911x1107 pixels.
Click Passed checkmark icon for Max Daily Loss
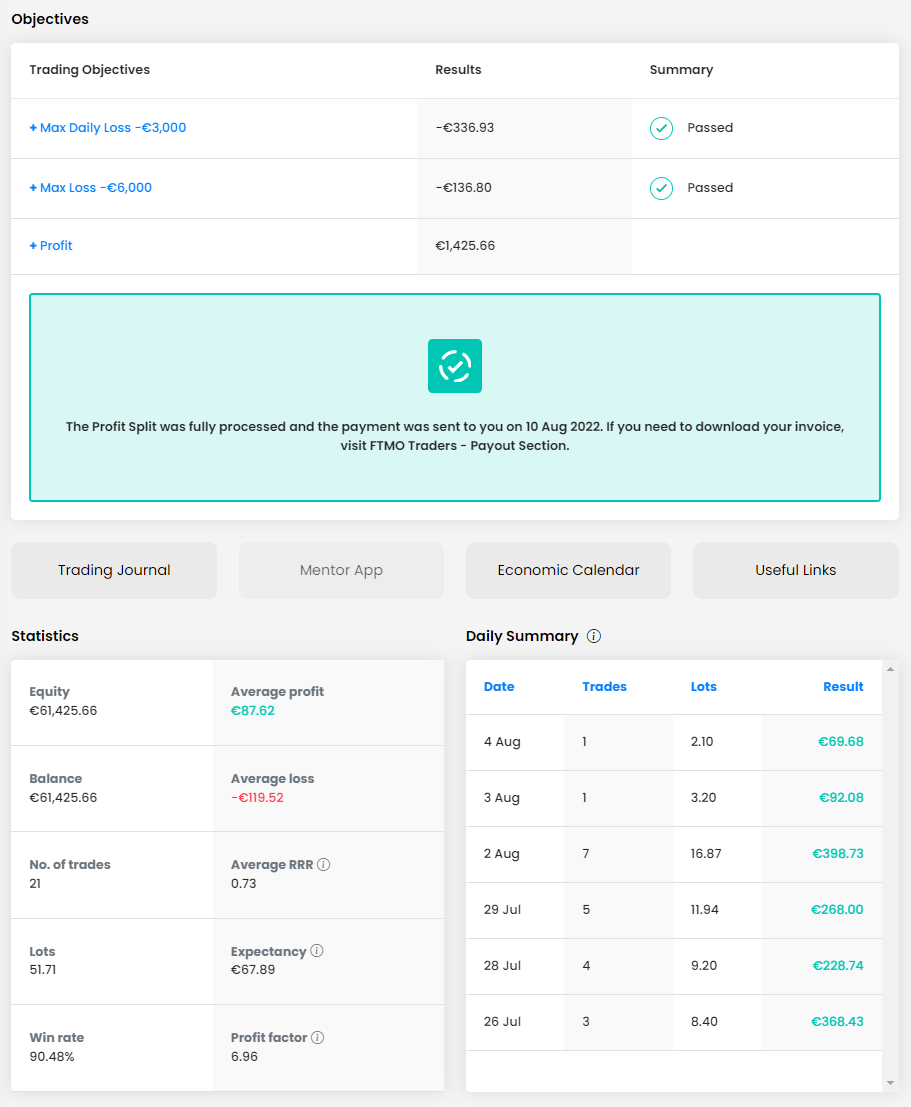point(661,128)
